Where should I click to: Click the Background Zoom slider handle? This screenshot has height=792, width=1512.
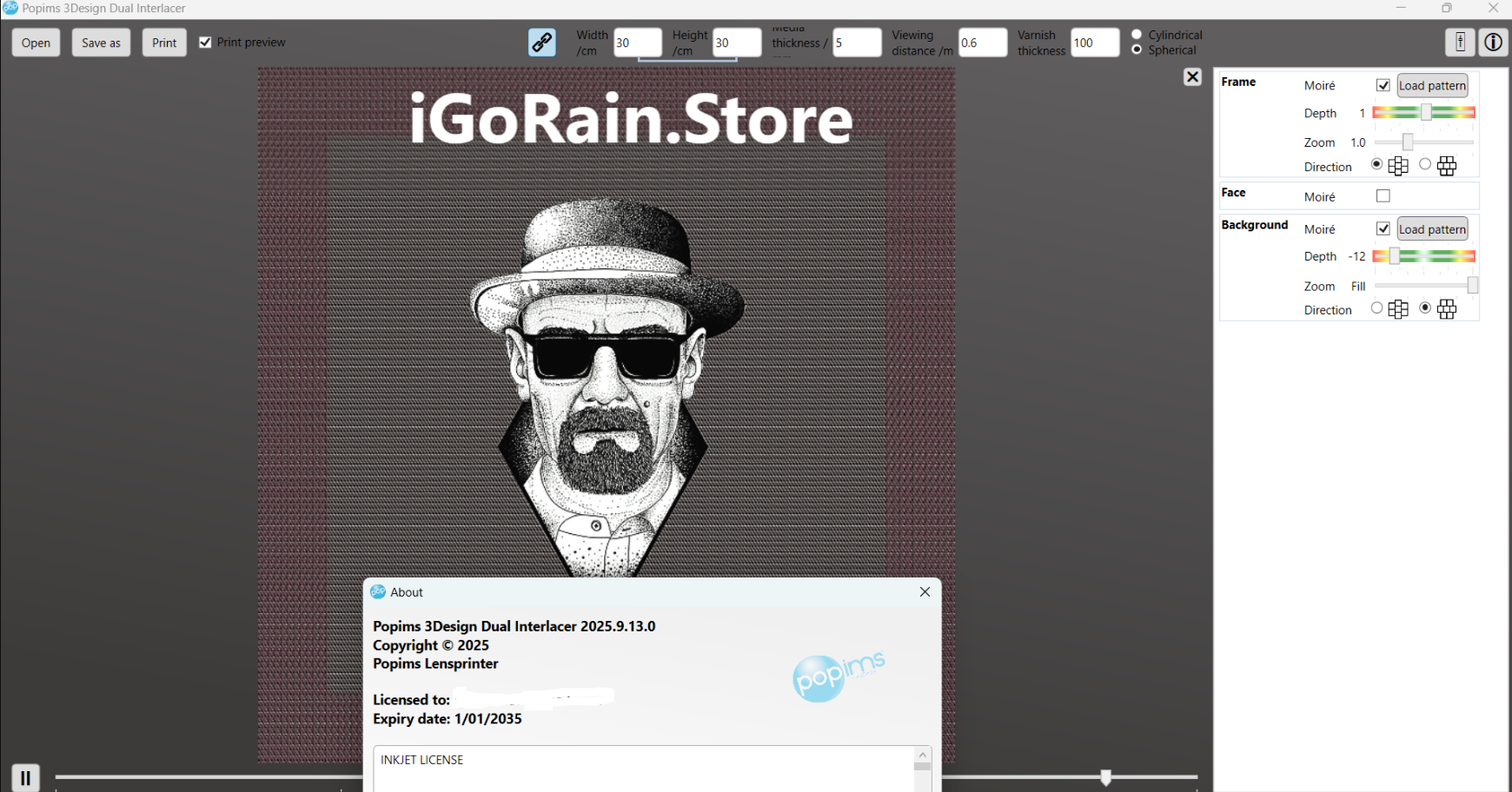click(x=1472, y=286)
